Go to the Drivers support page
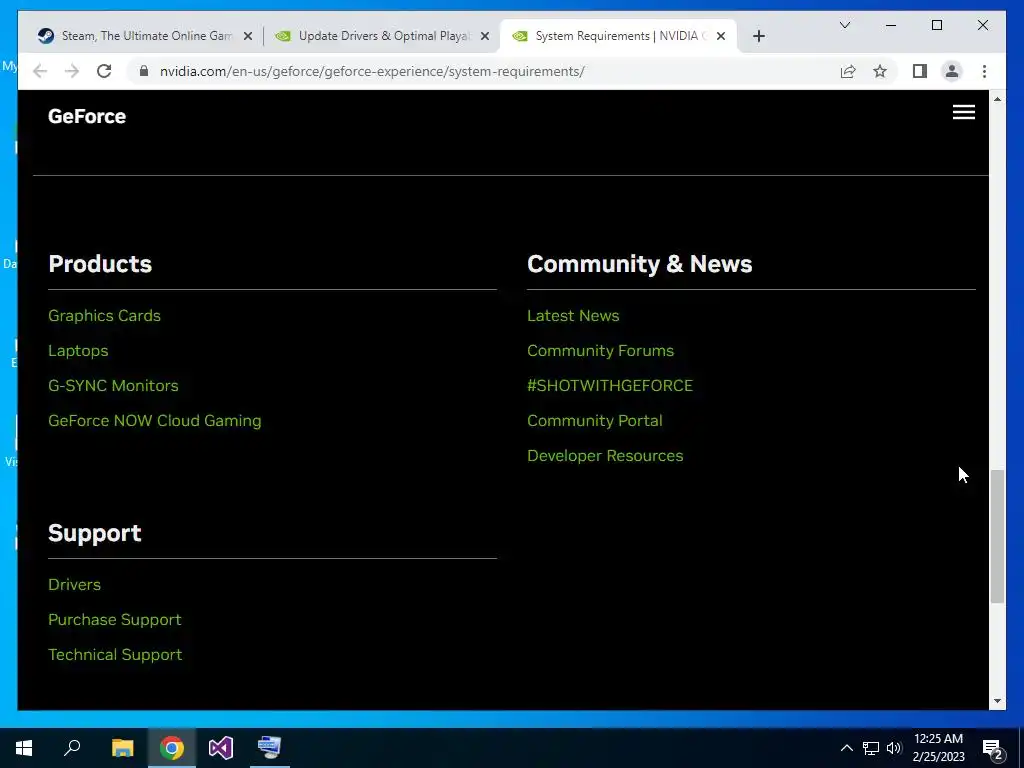The width and height of the screenshot is (1024, 768). [74, 584]
